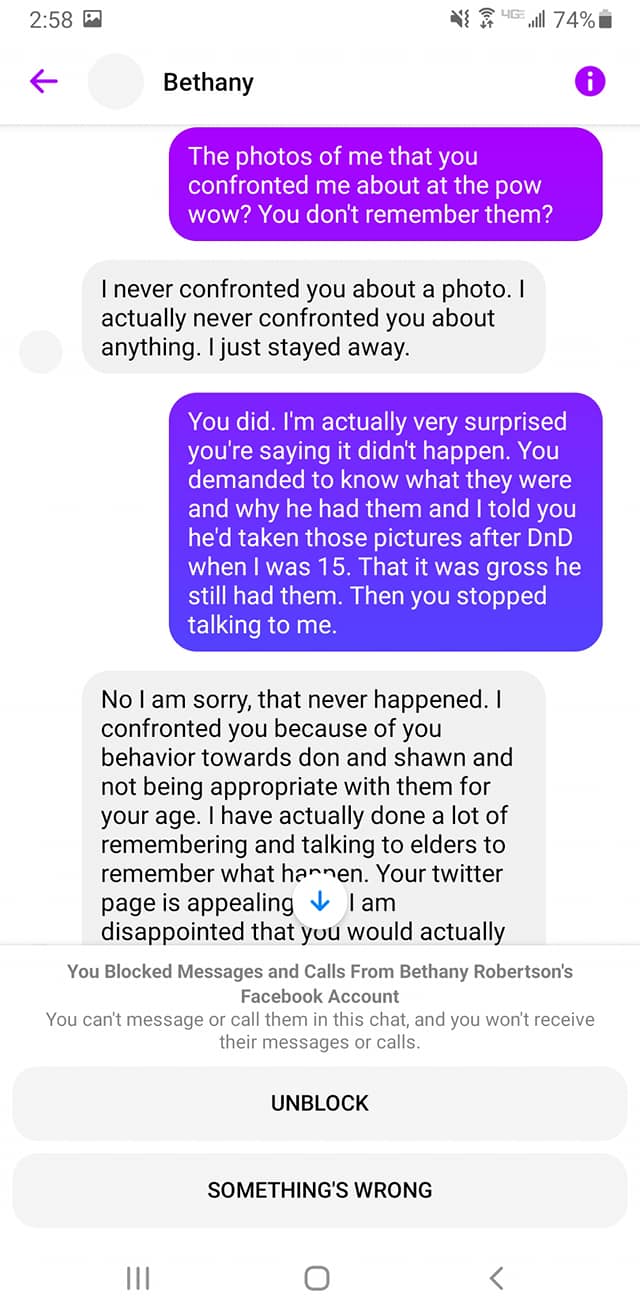Tap the image notification icon in status bar
This screenshot has width=640, height=1315.
(x=91, y=19)
